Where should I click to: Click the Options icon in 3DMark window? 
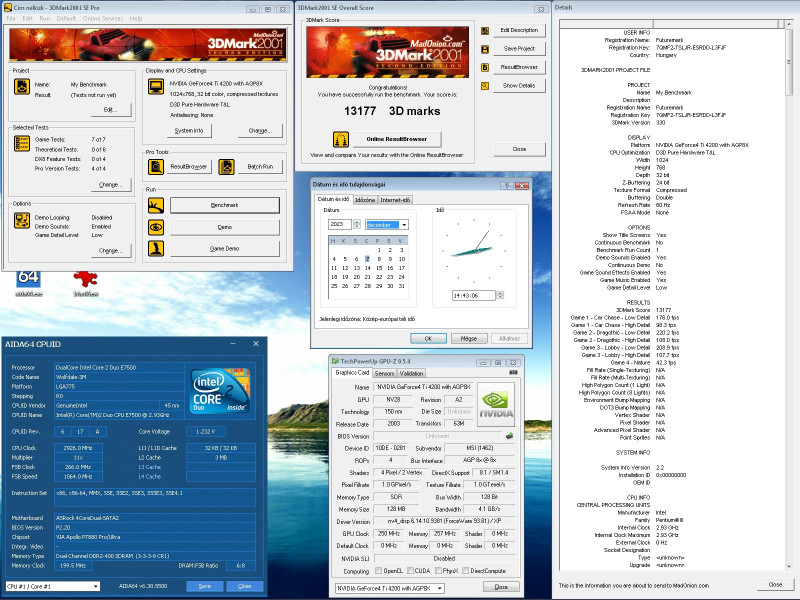(x=21, y=220)
